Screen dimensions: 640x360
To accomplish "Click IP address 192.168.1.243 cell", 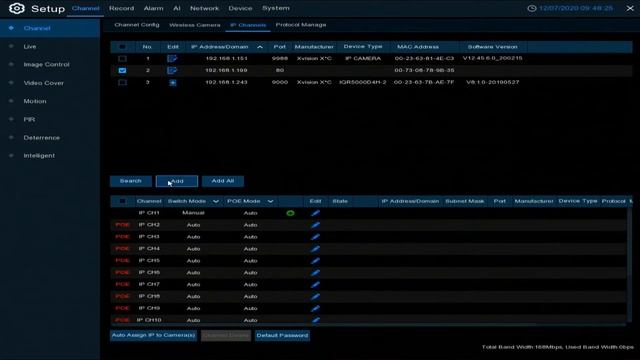I will coord(227,82).
